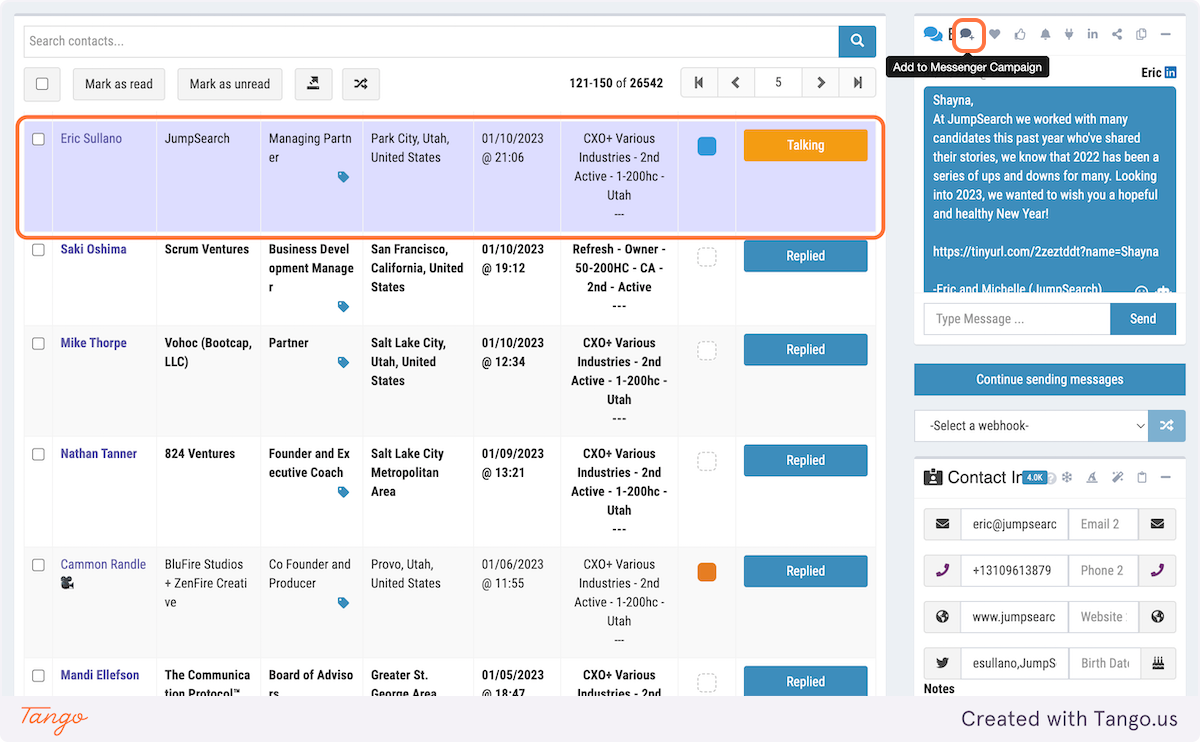Click Replied button for Nathan Tanner
Screen dimensions: 1200x742
[x=805, y=460]
